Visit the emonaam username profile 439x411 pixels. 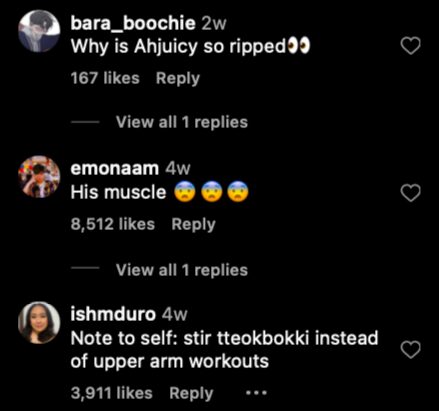point(114,168)
